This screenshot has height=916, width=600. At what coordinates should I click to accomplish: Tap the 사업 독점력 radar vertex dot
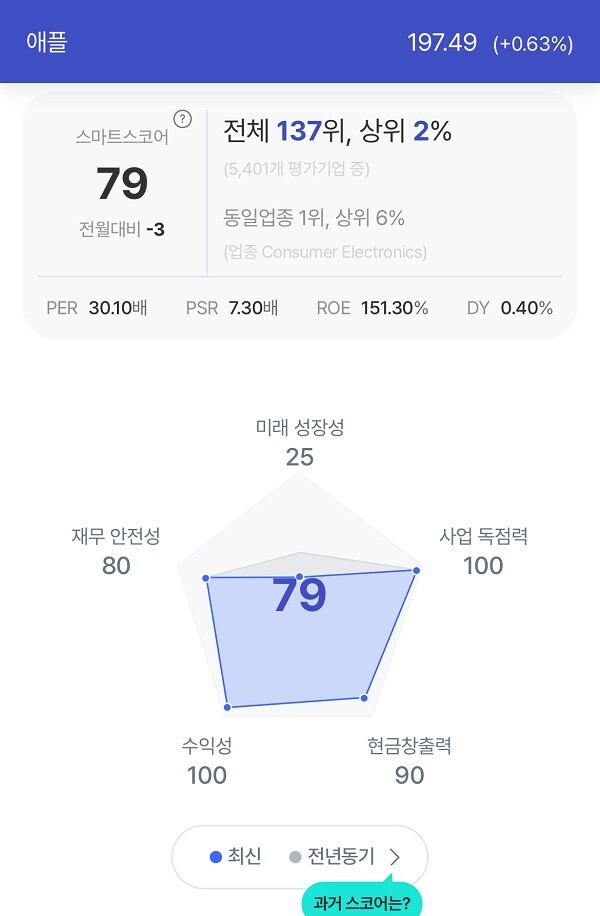(x=416, y=570)
